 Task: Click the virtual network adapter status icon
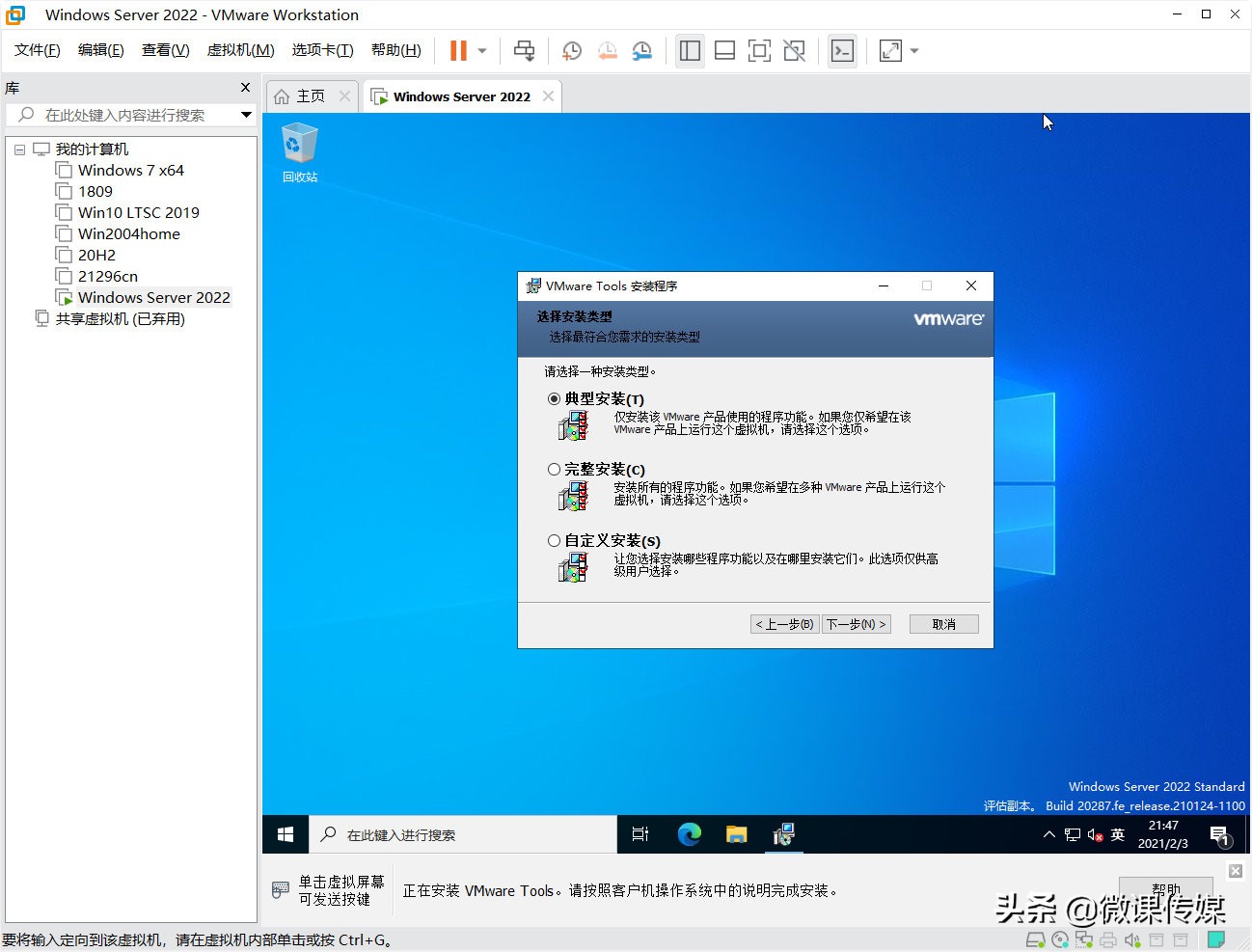[x=1083, y=938]
